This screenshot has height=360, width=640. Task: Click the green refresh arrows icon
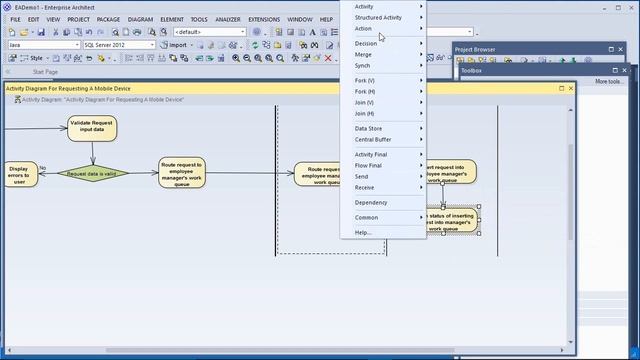pos(255,45)
